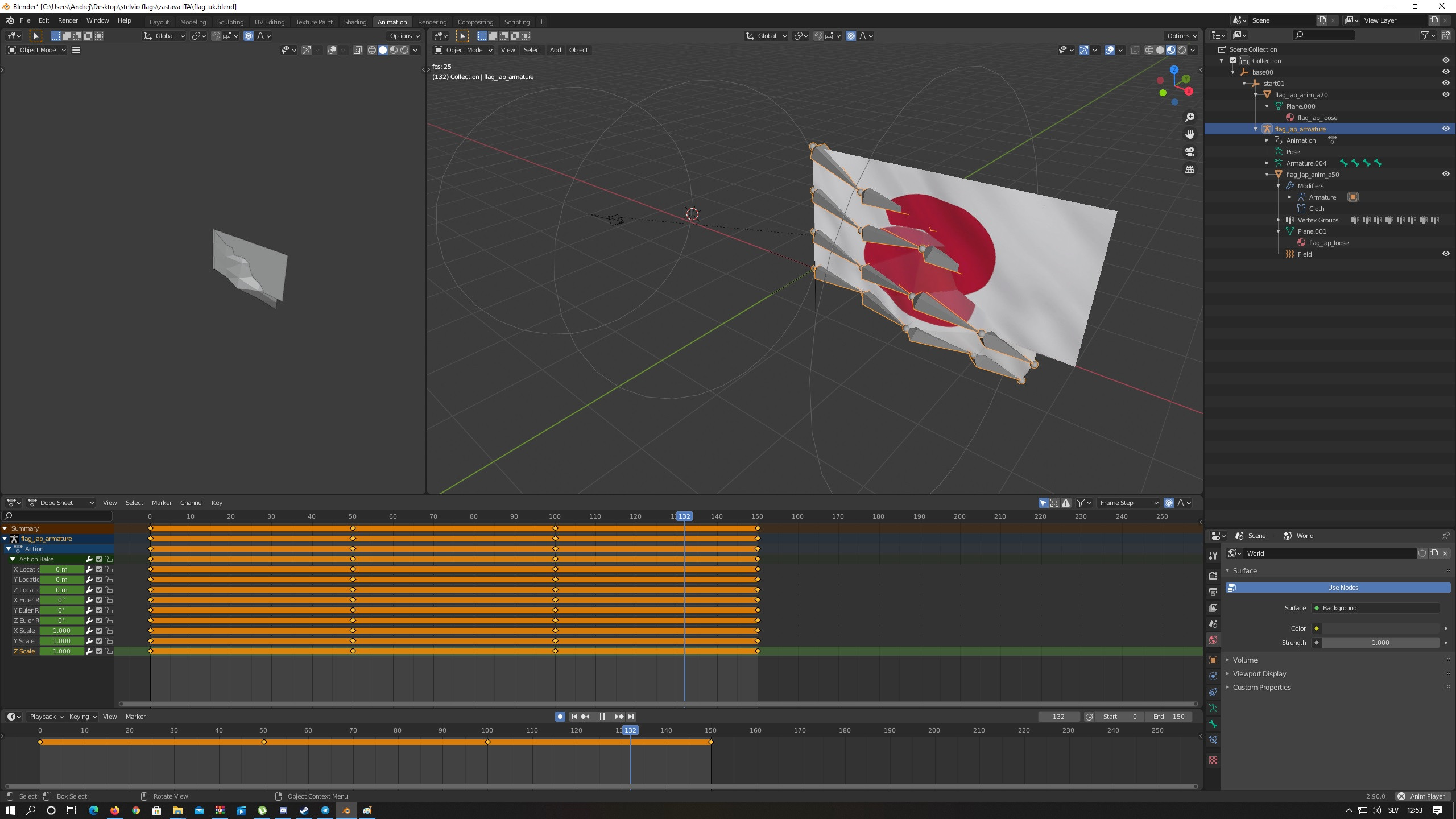Image resolution: width=1456 pixels, height=819 pixels.
Task: Open Global transform orientation dropdown in main viewport
Action: click(x=767, y=36)
